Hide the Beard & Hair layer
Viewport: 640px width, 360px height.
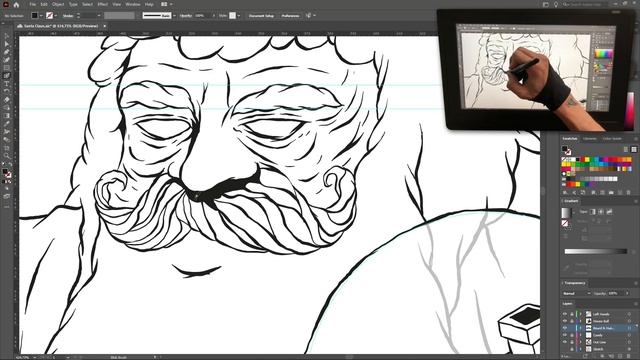point(565,328)
